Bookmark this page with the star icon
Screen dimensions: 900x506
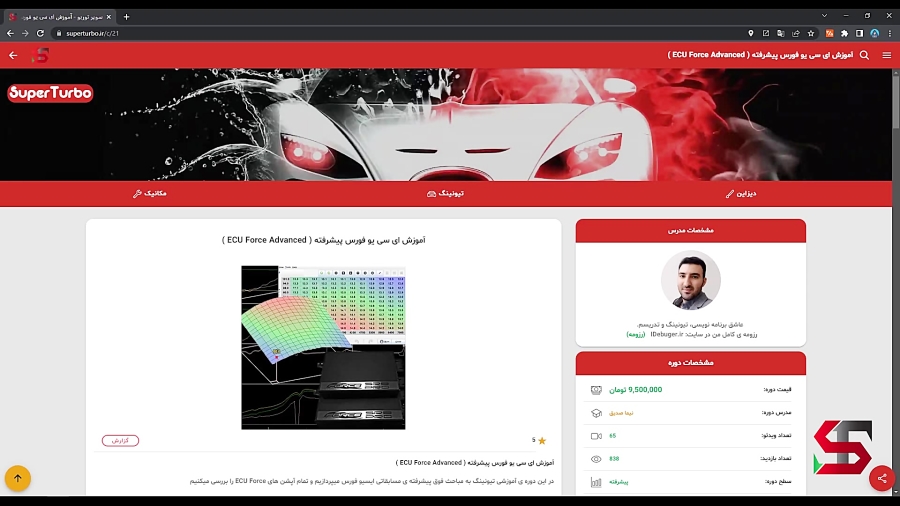pyautogui.click(x=811, y=33)
